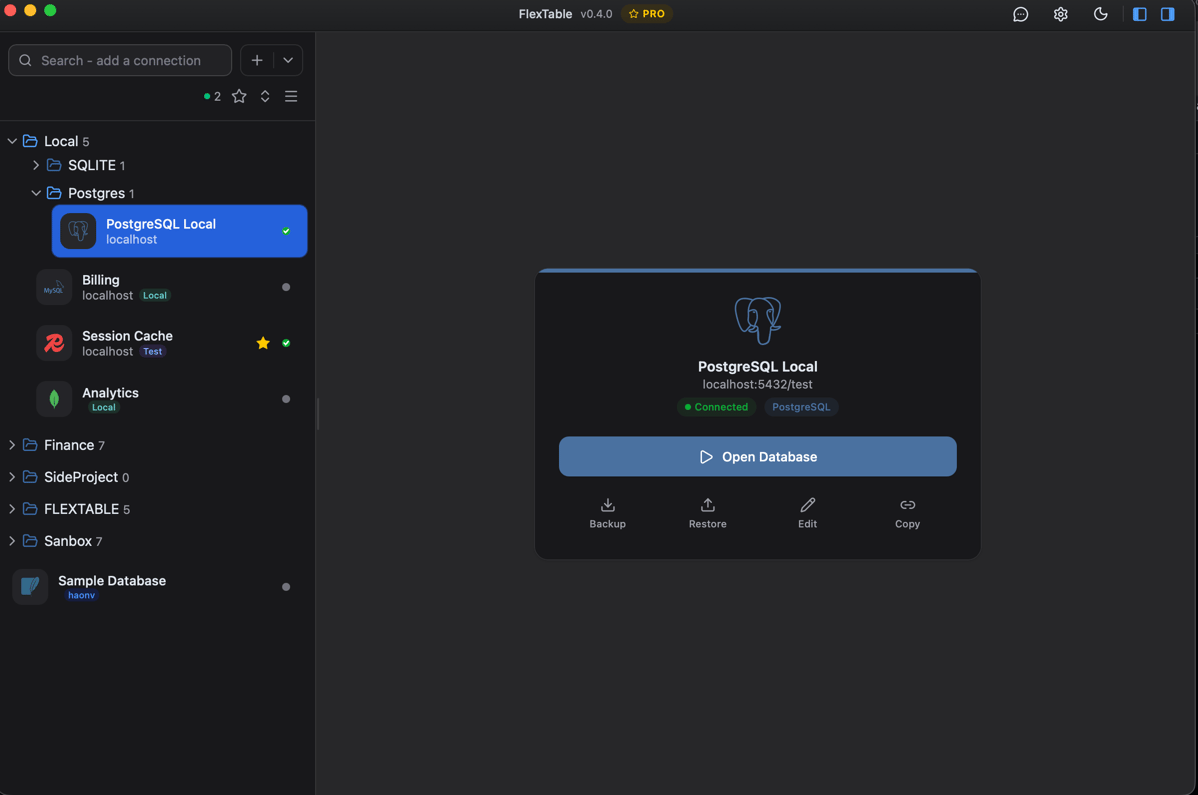Toggle the right sidebar panel icon
Screen dimensions: 1198x795
[x=1167, y=15]
